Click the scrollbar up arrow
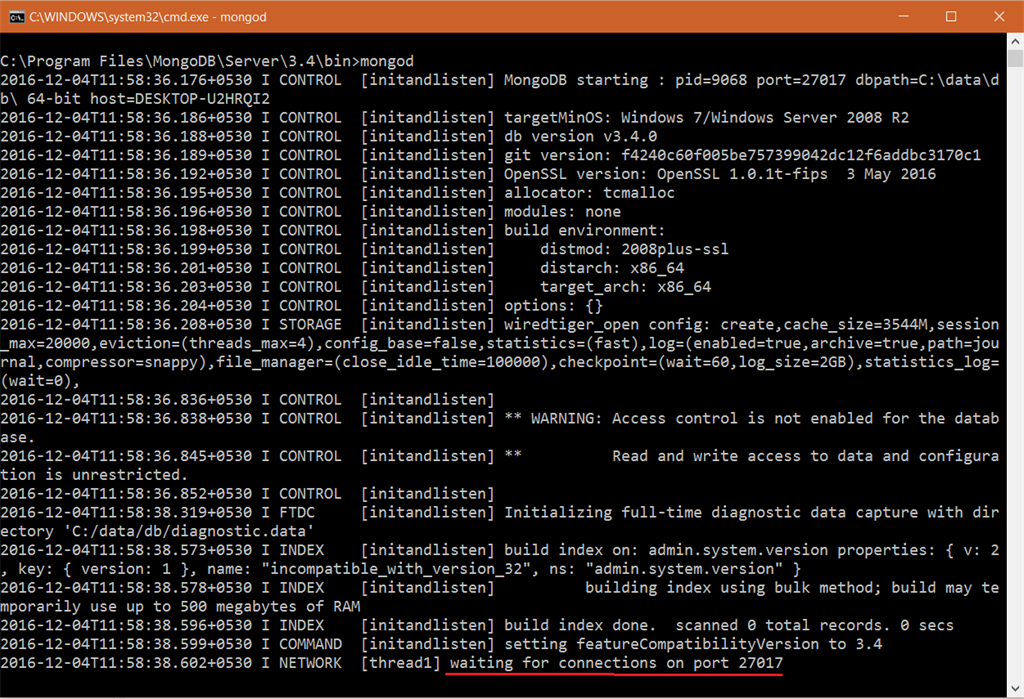1024x699 pixels. [x=1015, y=41]
